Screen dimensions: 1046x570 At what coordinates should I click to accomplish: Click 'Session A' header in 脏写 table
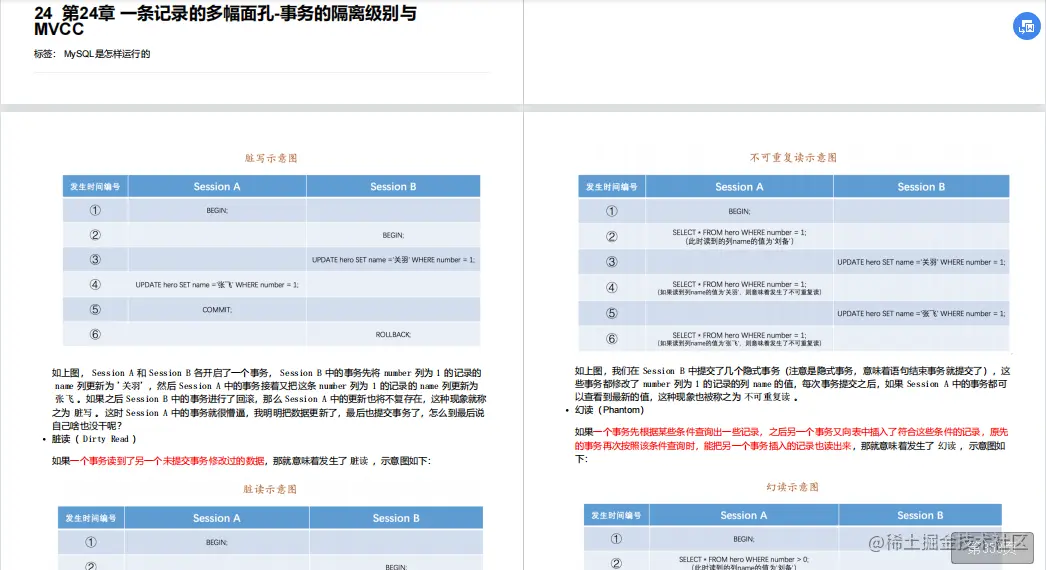pos(217,187)
